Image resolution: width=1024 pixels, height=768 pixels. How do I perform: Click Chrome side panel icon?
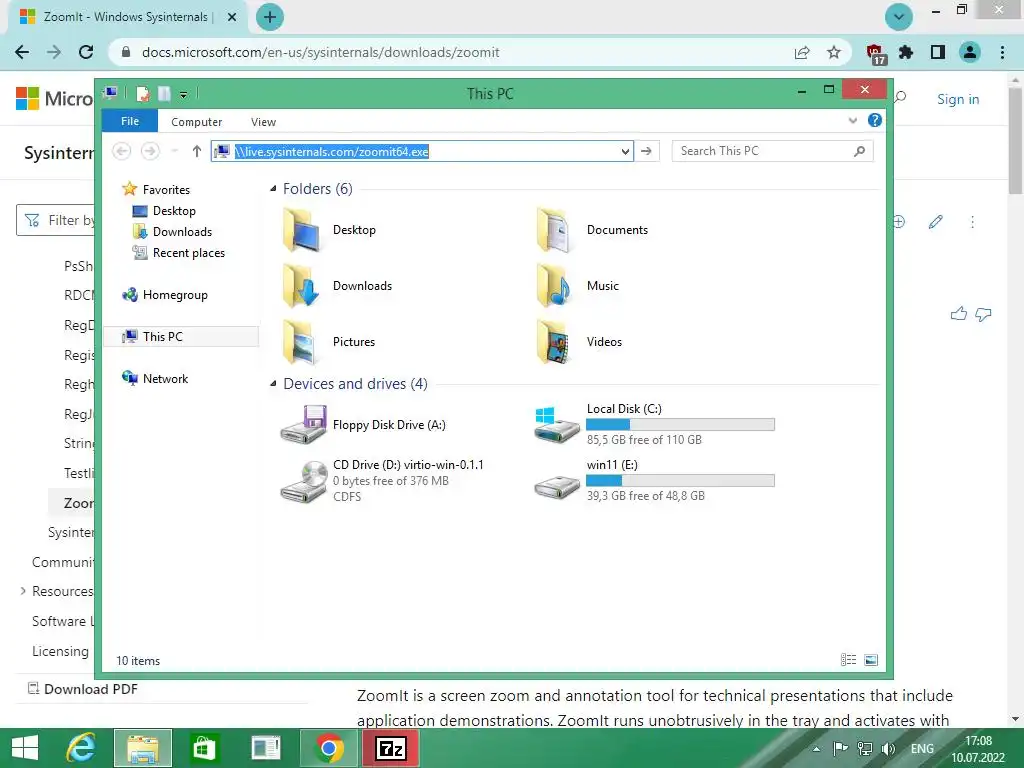(938, 52)
